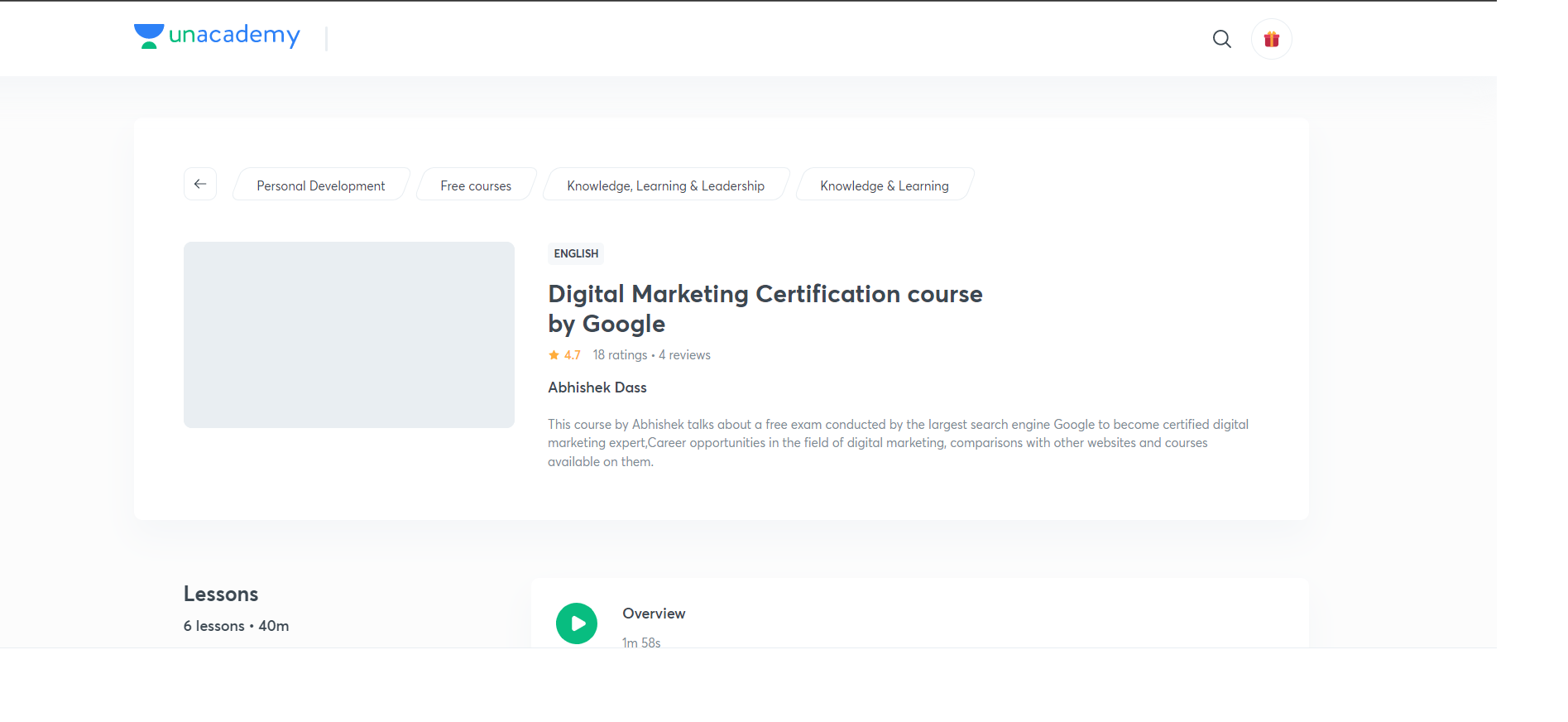Open instructor Abhishek Dass's profile

click(597, 387)
